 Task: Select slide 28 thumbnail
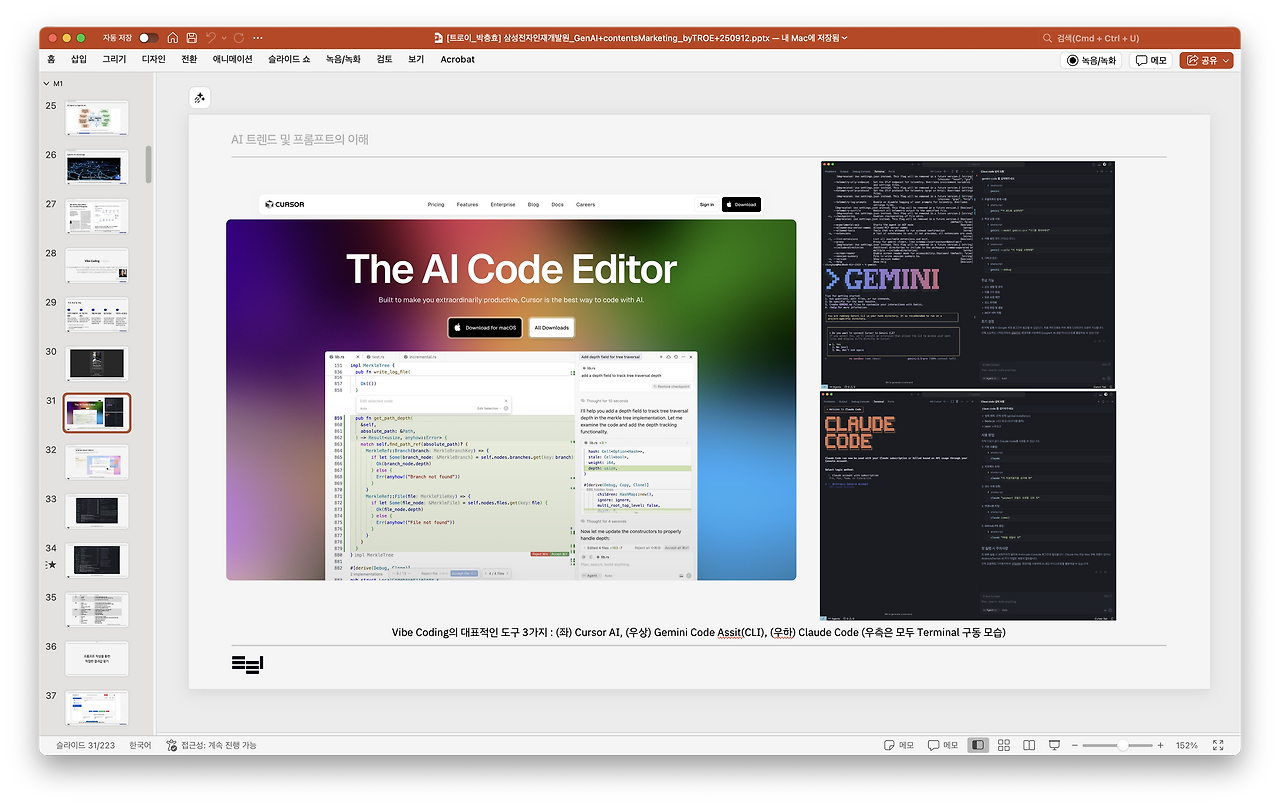pos(97,265)
